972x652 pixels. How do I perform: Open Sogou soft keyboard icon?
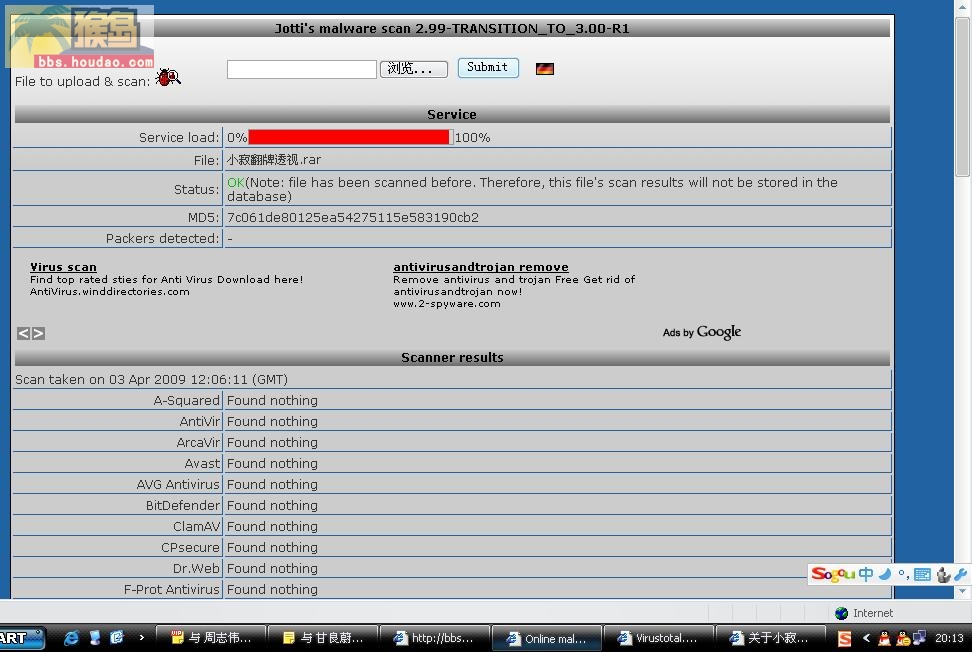[922, 575]
